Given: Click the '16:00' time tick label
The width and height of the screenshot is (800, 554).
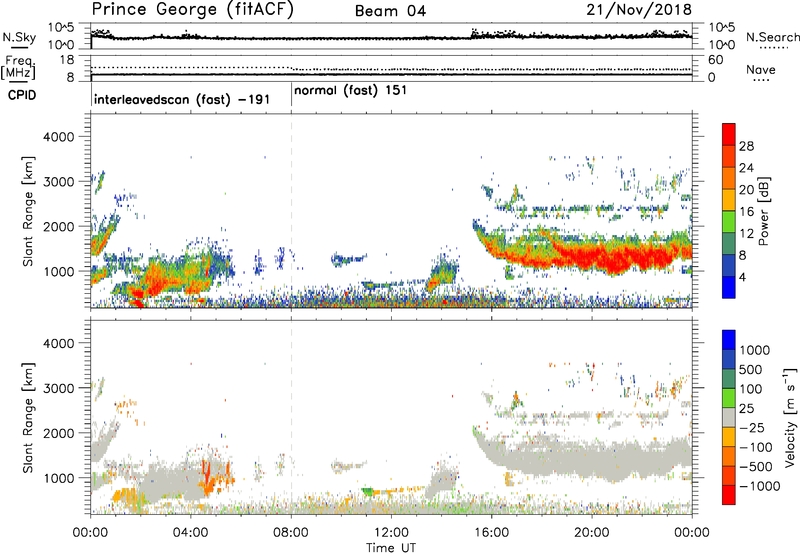Looking at the screenshot, I should (x=491, y=533).
